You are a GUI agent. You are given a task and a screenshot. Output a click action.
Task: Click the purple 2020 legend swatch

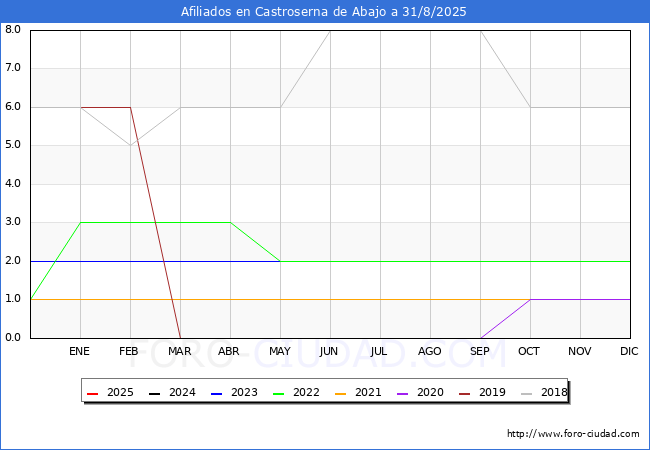403,393
